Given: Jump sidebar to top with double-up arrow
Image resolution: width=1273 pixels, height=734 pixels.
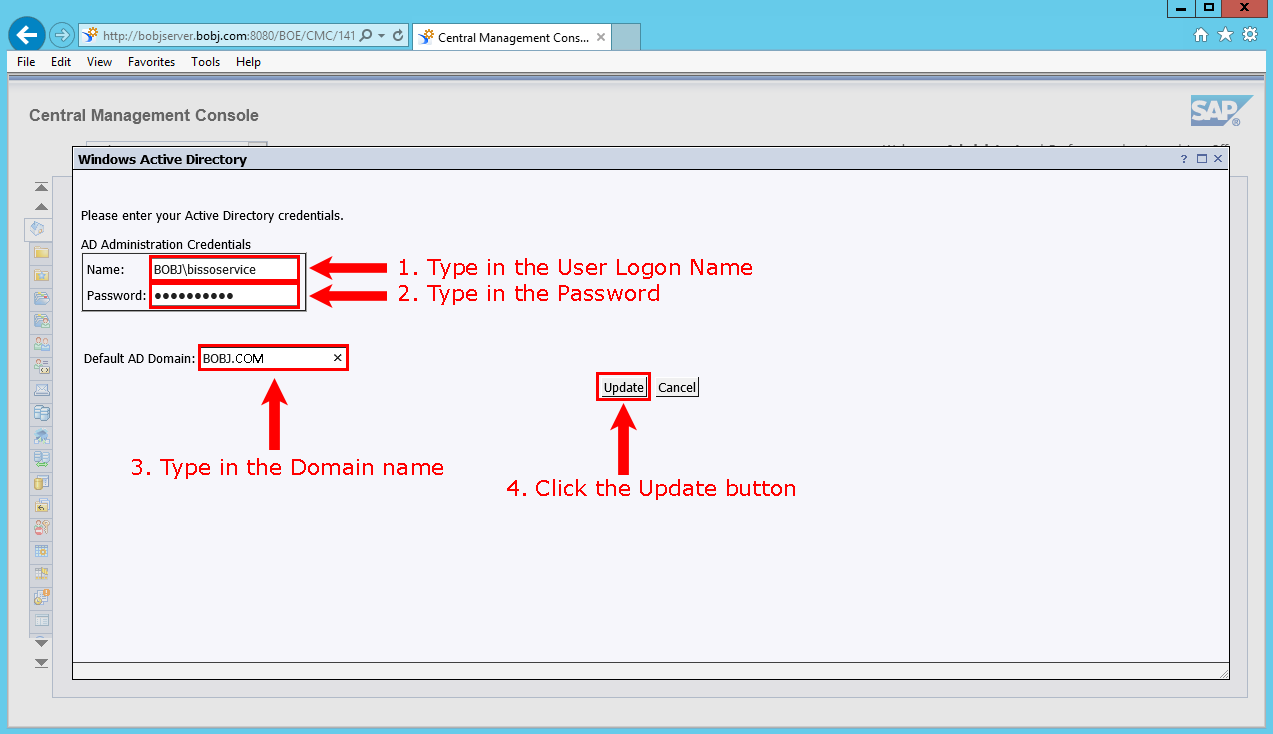Looking at the screenshot, I should [41, 187].
